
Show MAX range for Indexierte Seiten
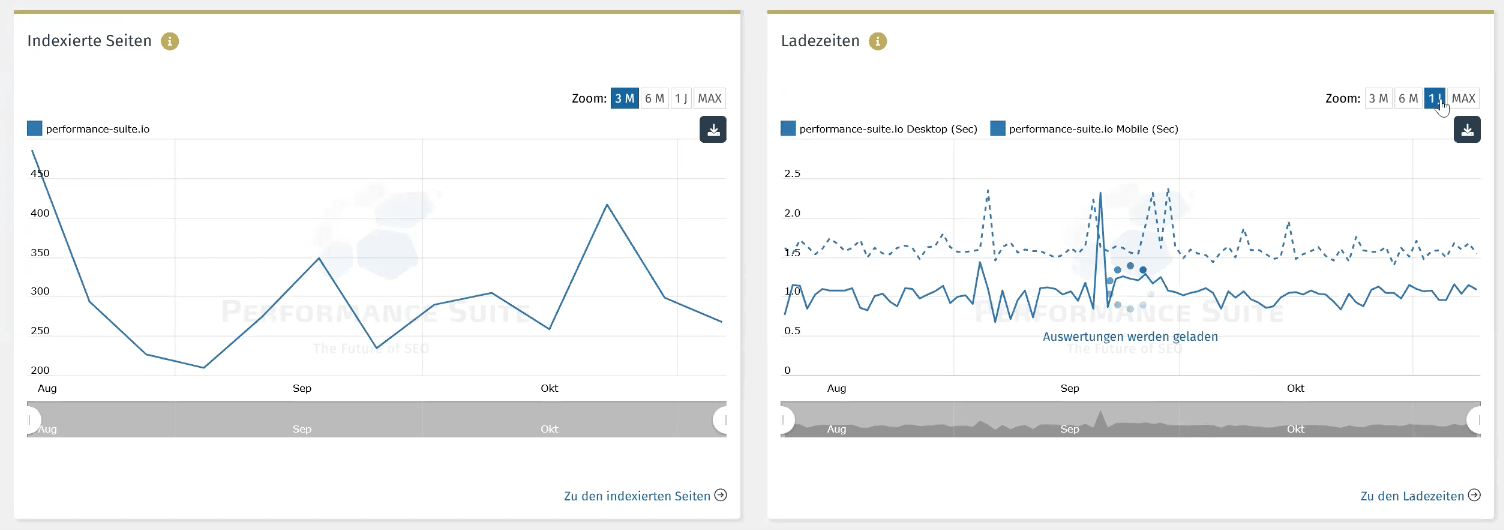click(x=710, y=98)
